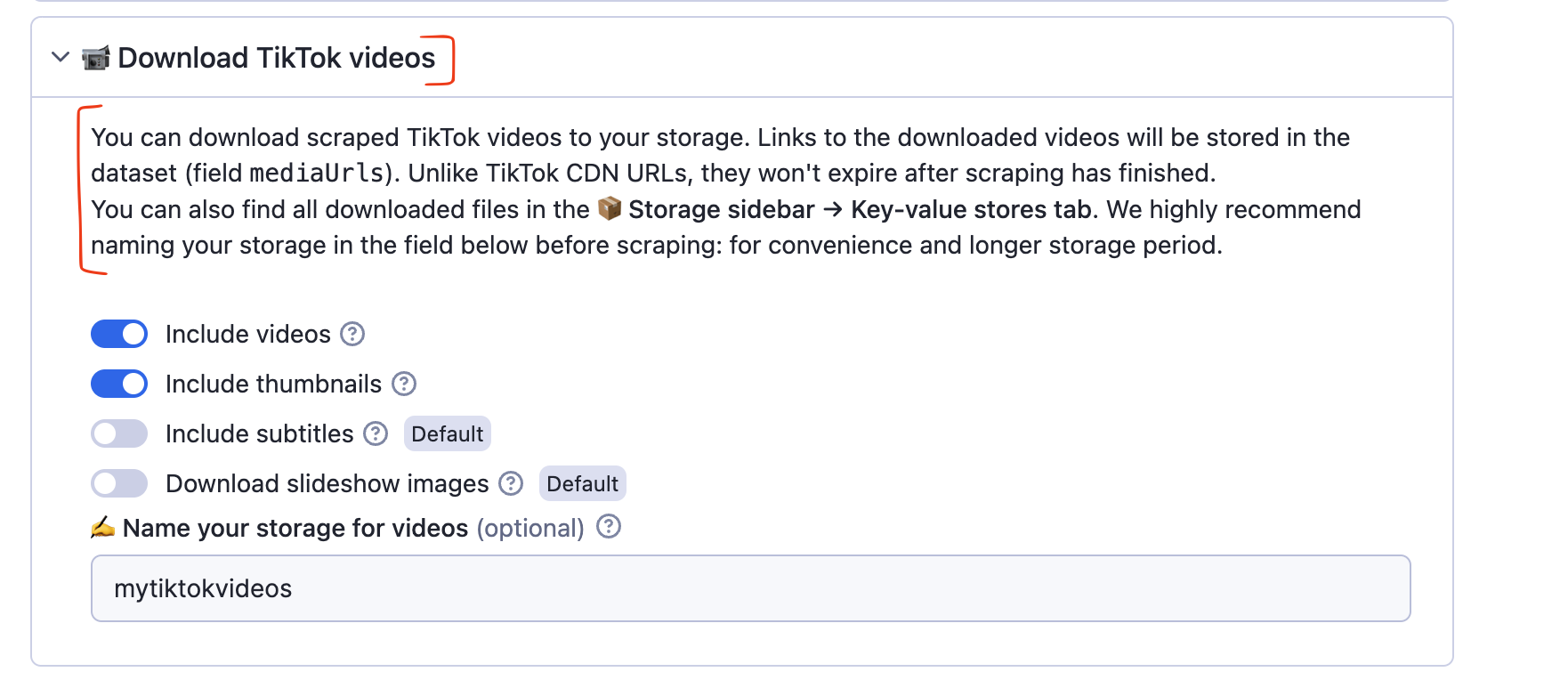Click the package box icon before Storage sidebar

tap(610, 209)
